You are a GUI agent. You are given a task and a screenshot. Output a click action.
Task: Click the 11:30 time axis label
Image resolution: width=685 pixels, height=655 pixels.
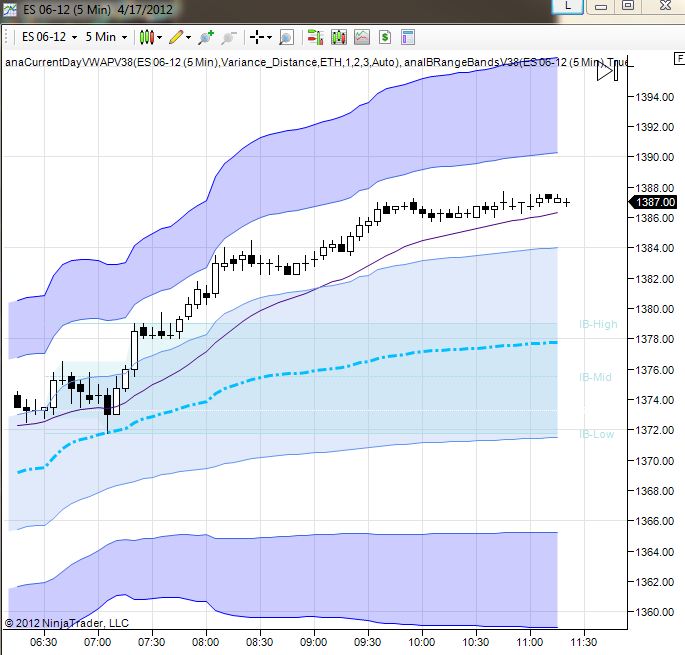(584, 642)
